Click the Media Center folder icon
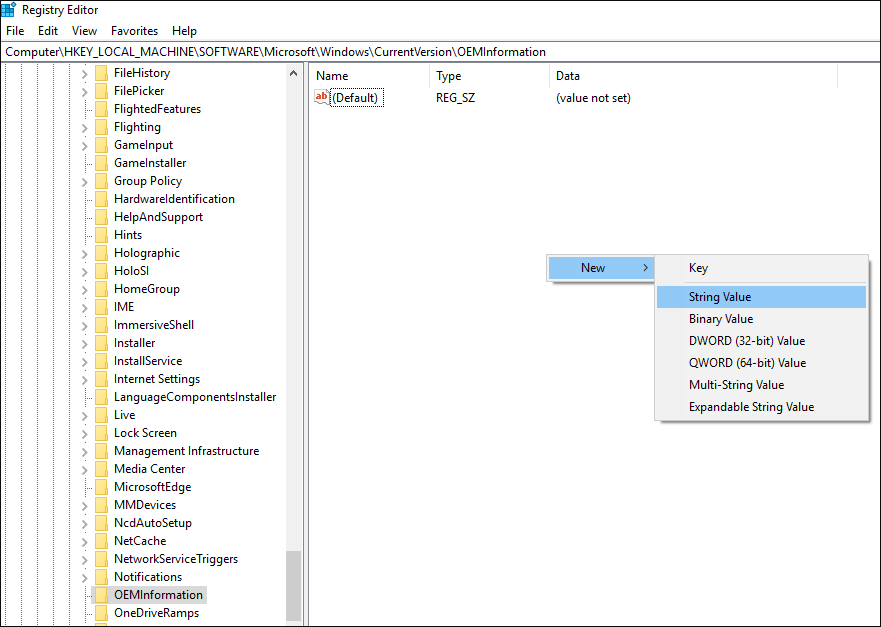Screen dimensions: 881x627 [x=102, y=469]
